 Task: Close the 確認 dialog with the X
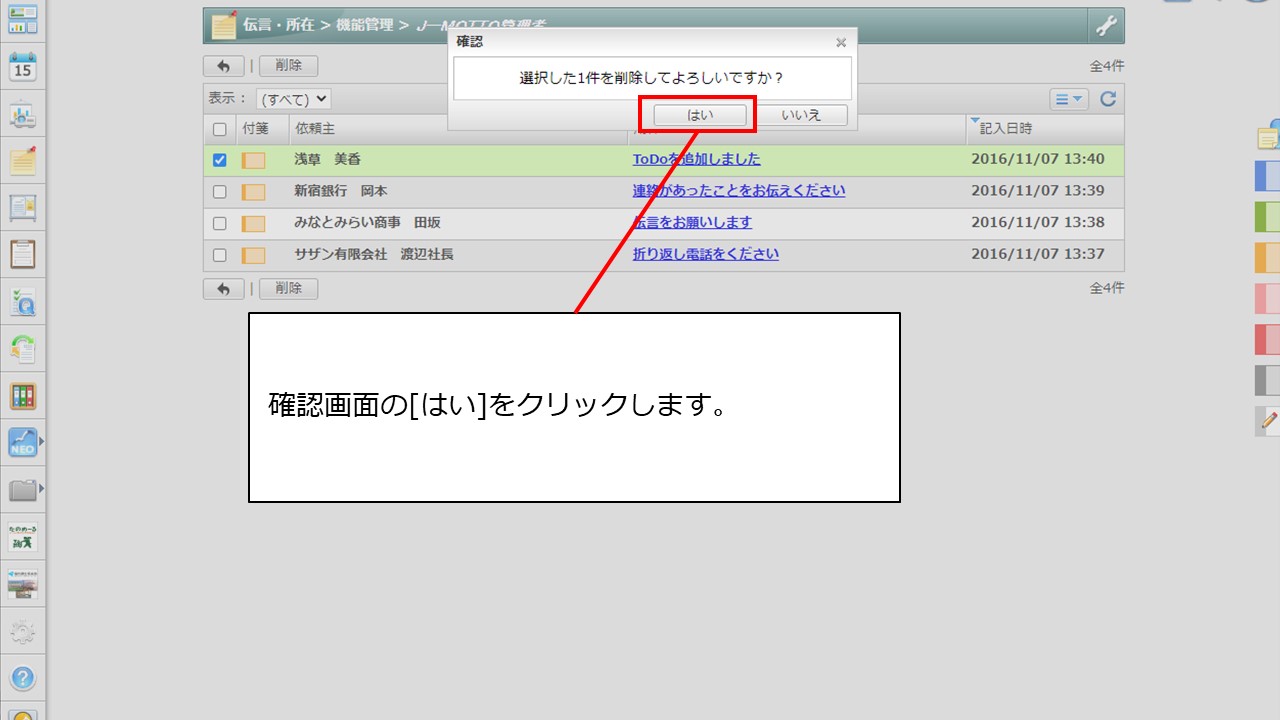pos(841,42)
